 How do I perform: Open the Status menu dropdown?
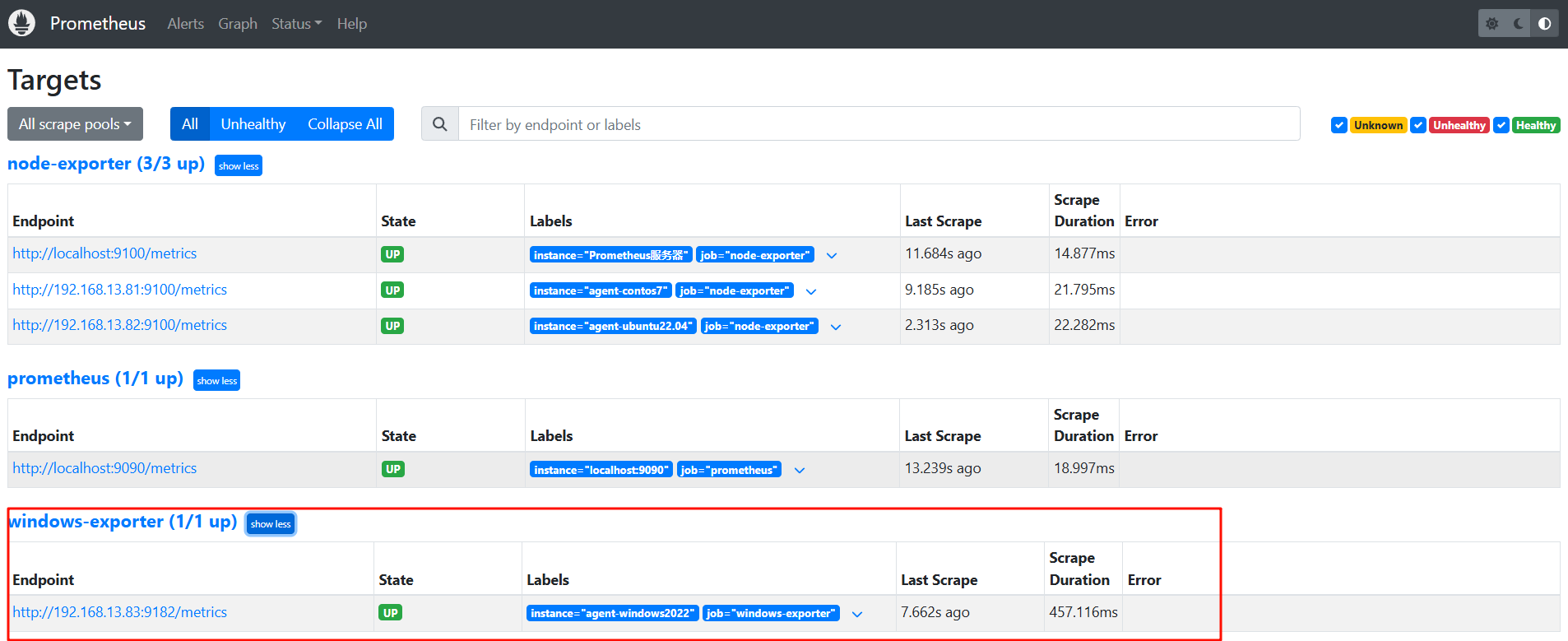coord(296,24)
